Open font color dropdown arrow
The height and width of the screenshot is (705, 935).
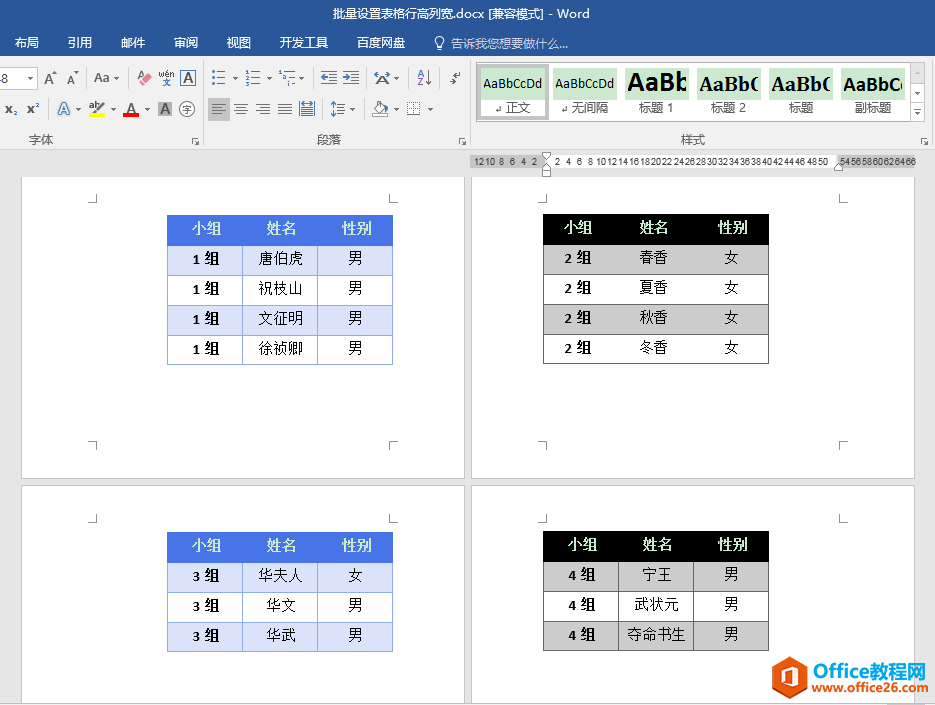pyautogui.click(x=147, y=110)
